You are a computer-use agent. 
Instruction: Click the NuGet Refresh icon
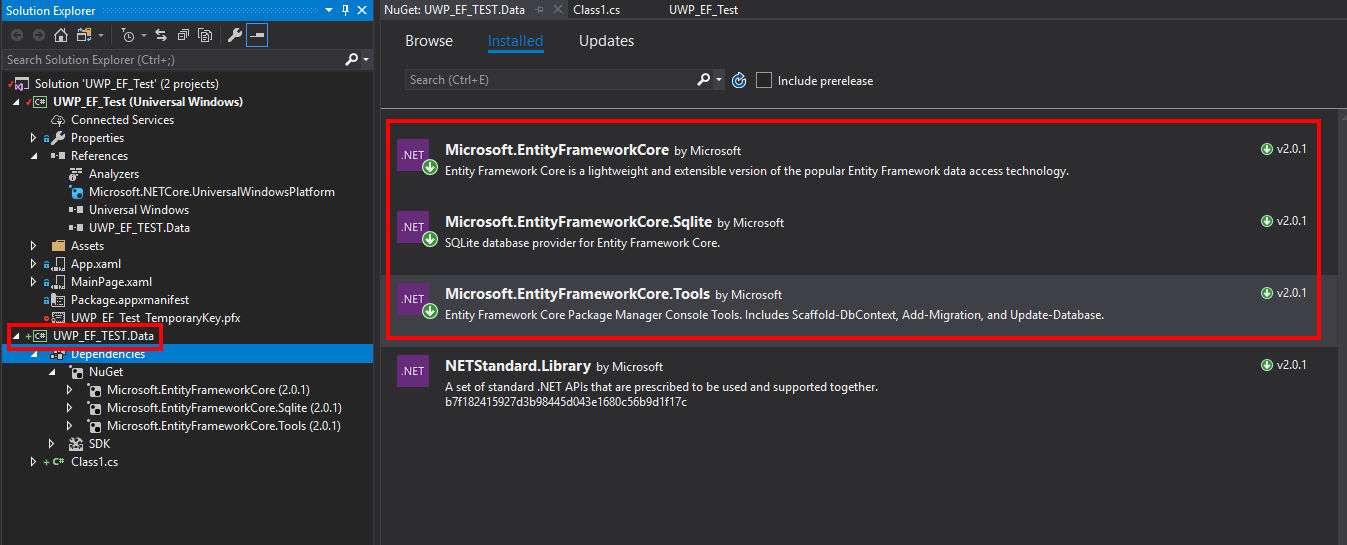pos(739,80)
